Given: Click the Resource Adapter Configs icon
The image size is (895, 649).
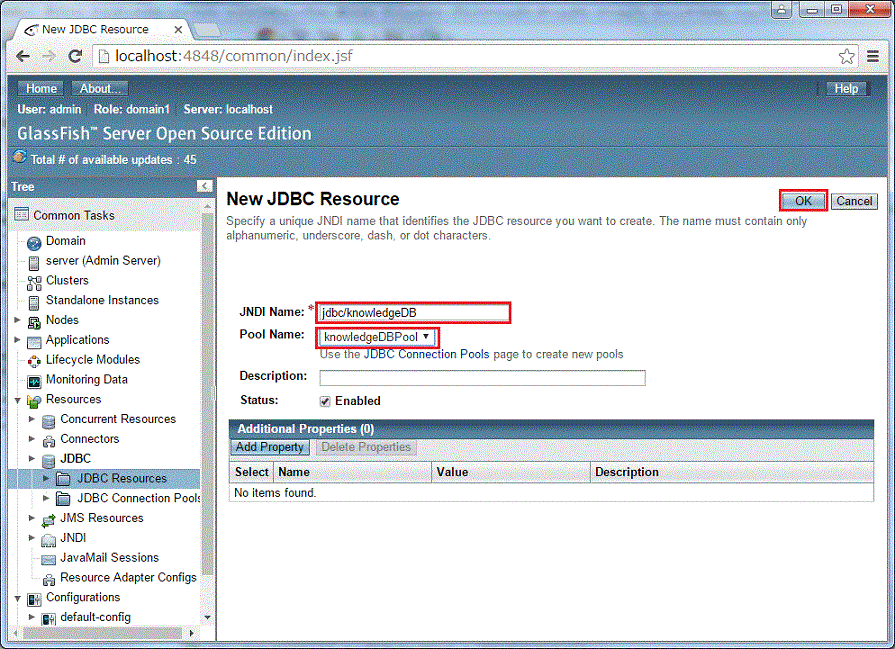Looking at the screenshot, I should [x=49, y=579].
